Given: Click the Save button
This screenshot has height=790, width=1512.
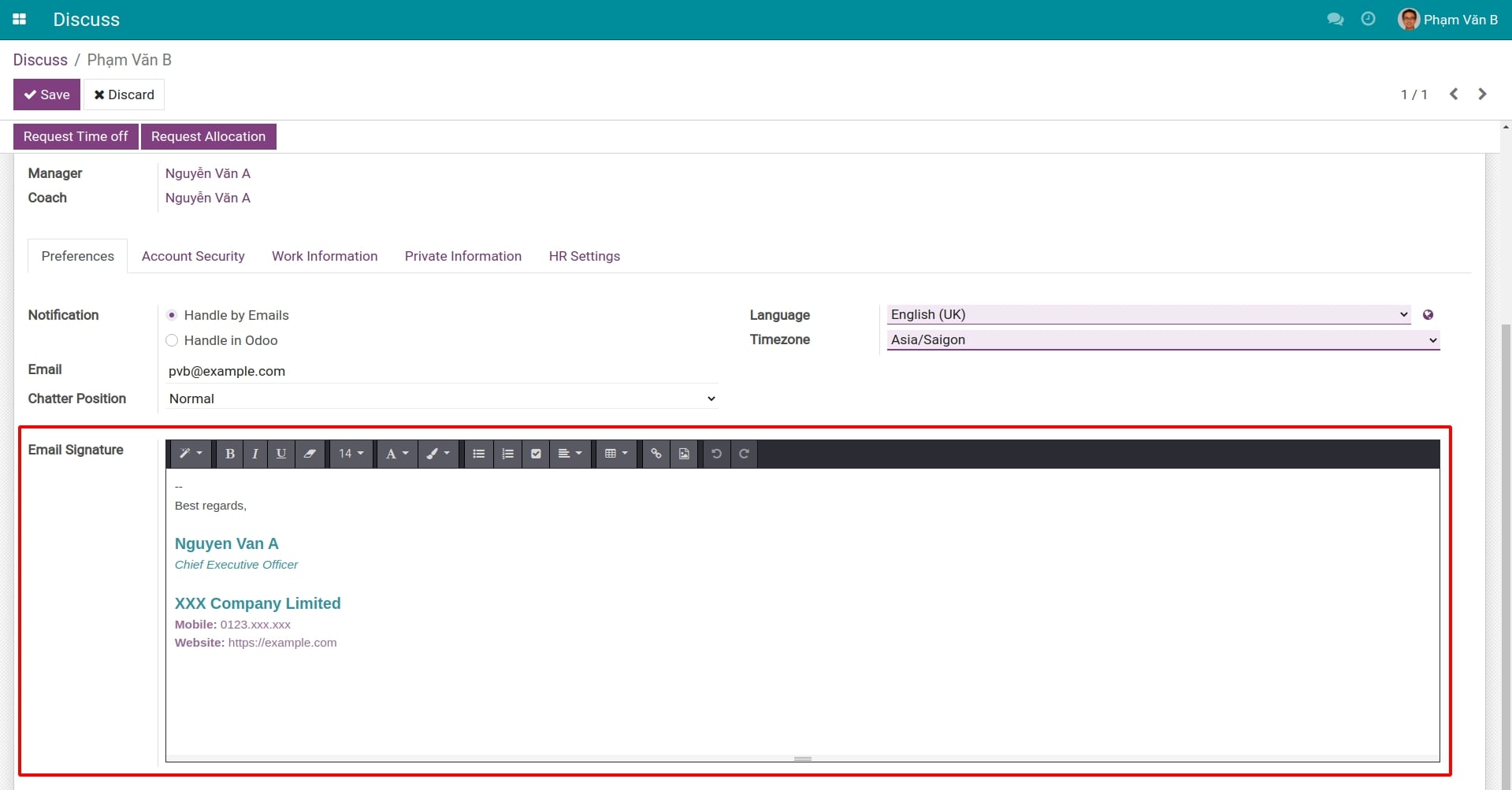Looking at the screenshot, I should [x=46, y=95].
